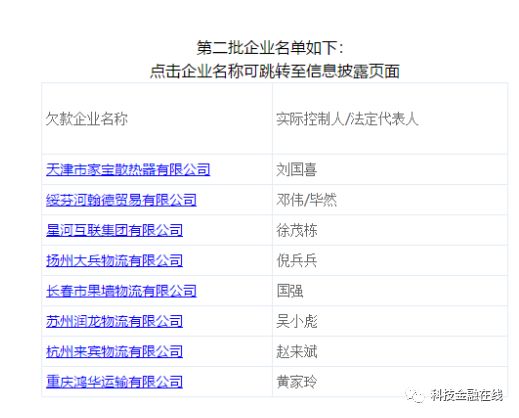Open 重庆鸿华运输有限公司 link
Viewport: 519px width, 418px height.
pos(114,381)
